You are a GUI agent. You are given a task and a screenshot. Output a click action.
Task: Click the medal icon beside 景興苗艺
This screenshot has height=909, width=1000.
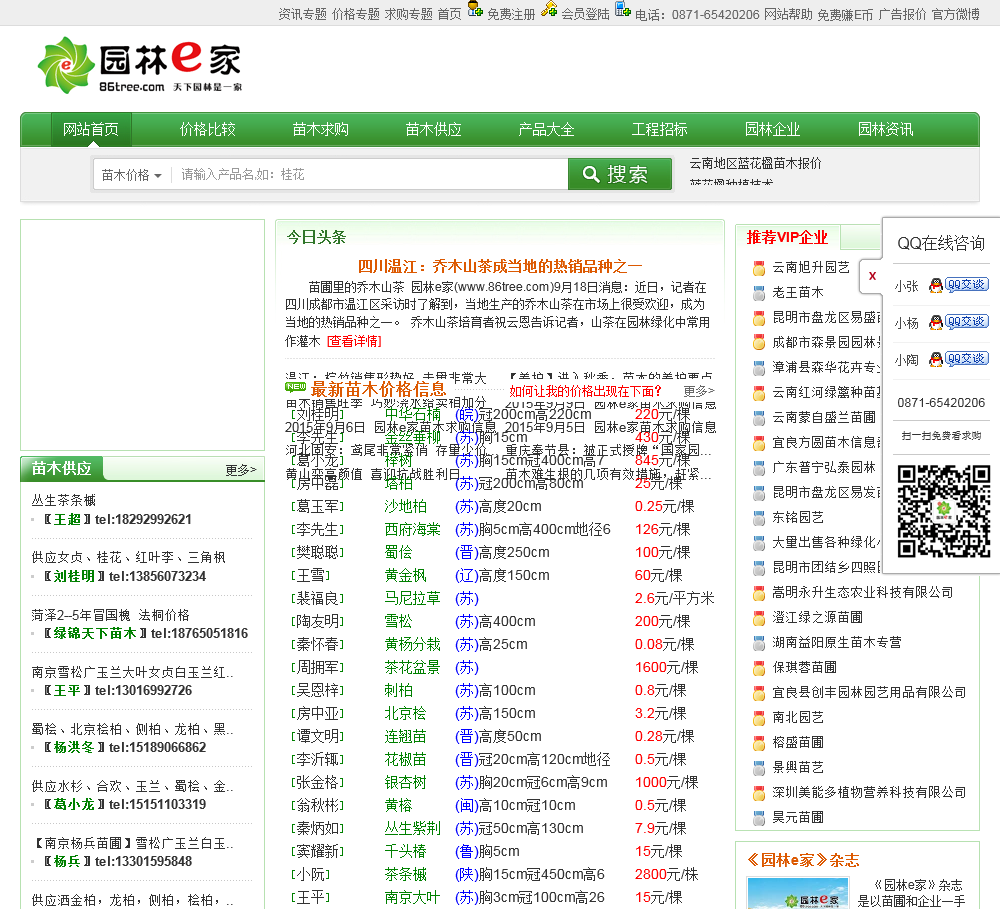coord(759,768)
